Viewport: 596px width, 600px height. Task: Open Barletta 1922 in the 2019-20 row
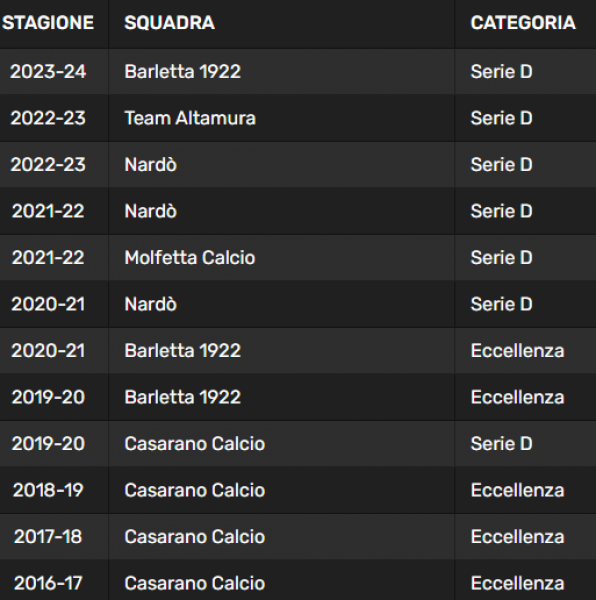[182, 397]
